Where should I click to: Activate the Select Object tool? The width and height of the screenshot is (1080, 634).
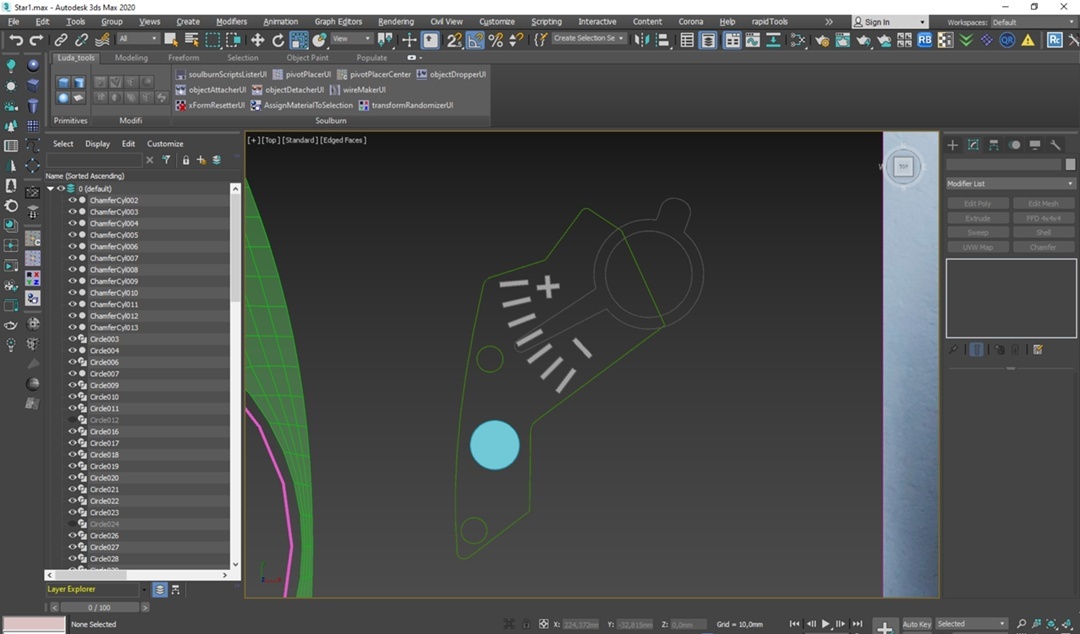(x=171, y=40)
